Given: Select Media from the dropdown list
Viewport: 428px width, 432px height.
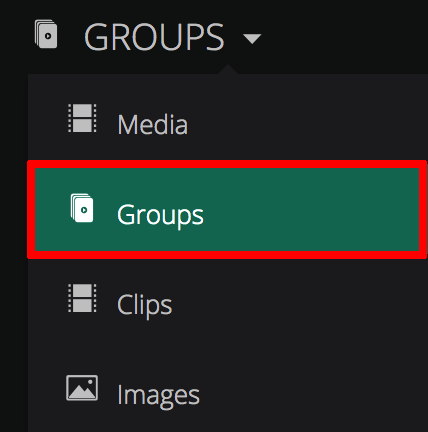Looking at the screenshot, I should [228, 124].
